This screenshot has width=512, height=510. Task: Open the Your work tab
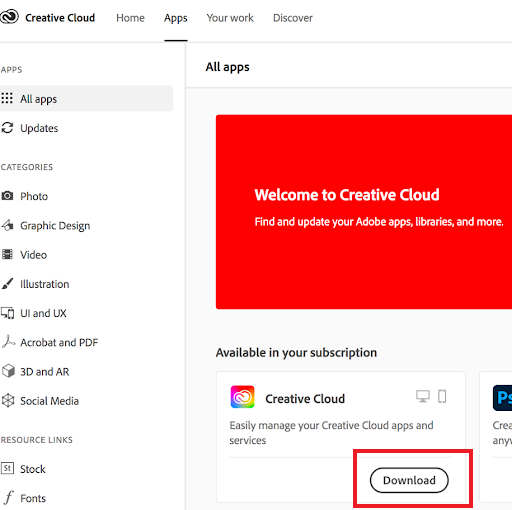click(x=230, y=18)
